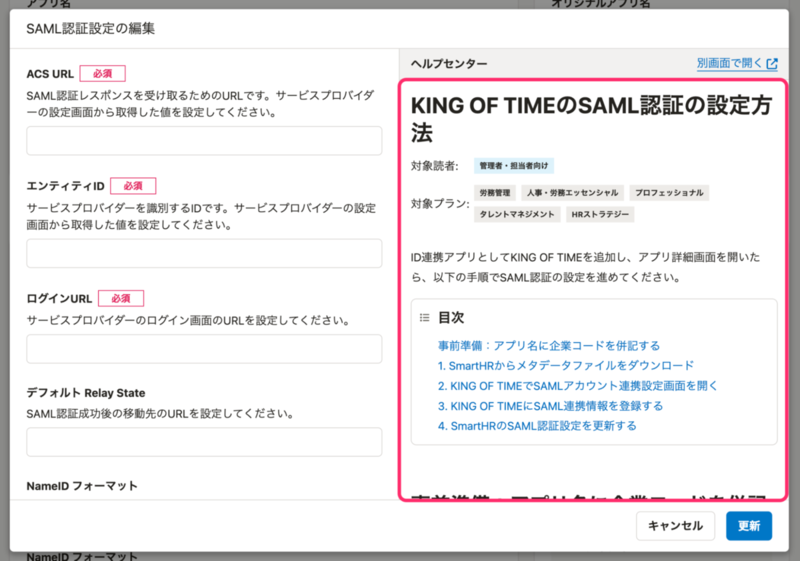Click the 更新 button

click(749, 526)
